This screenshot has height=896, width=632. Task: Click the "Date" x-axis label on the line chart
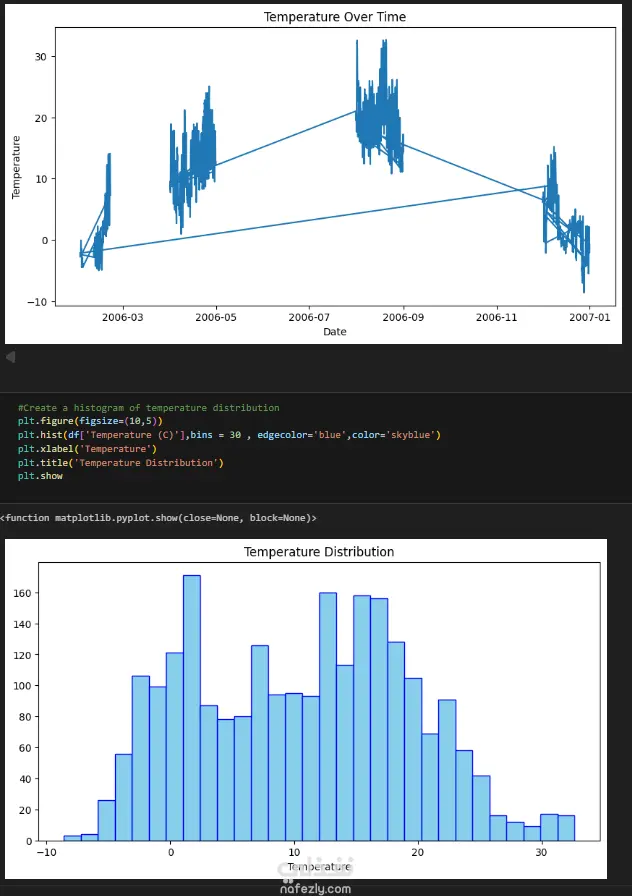click(334, 332)
